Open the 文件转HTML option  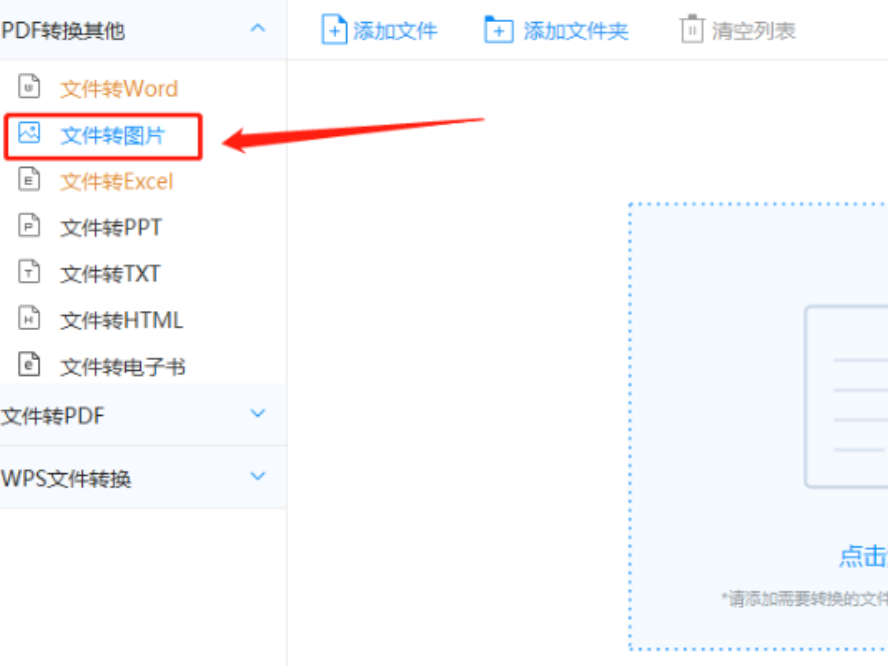122,321
